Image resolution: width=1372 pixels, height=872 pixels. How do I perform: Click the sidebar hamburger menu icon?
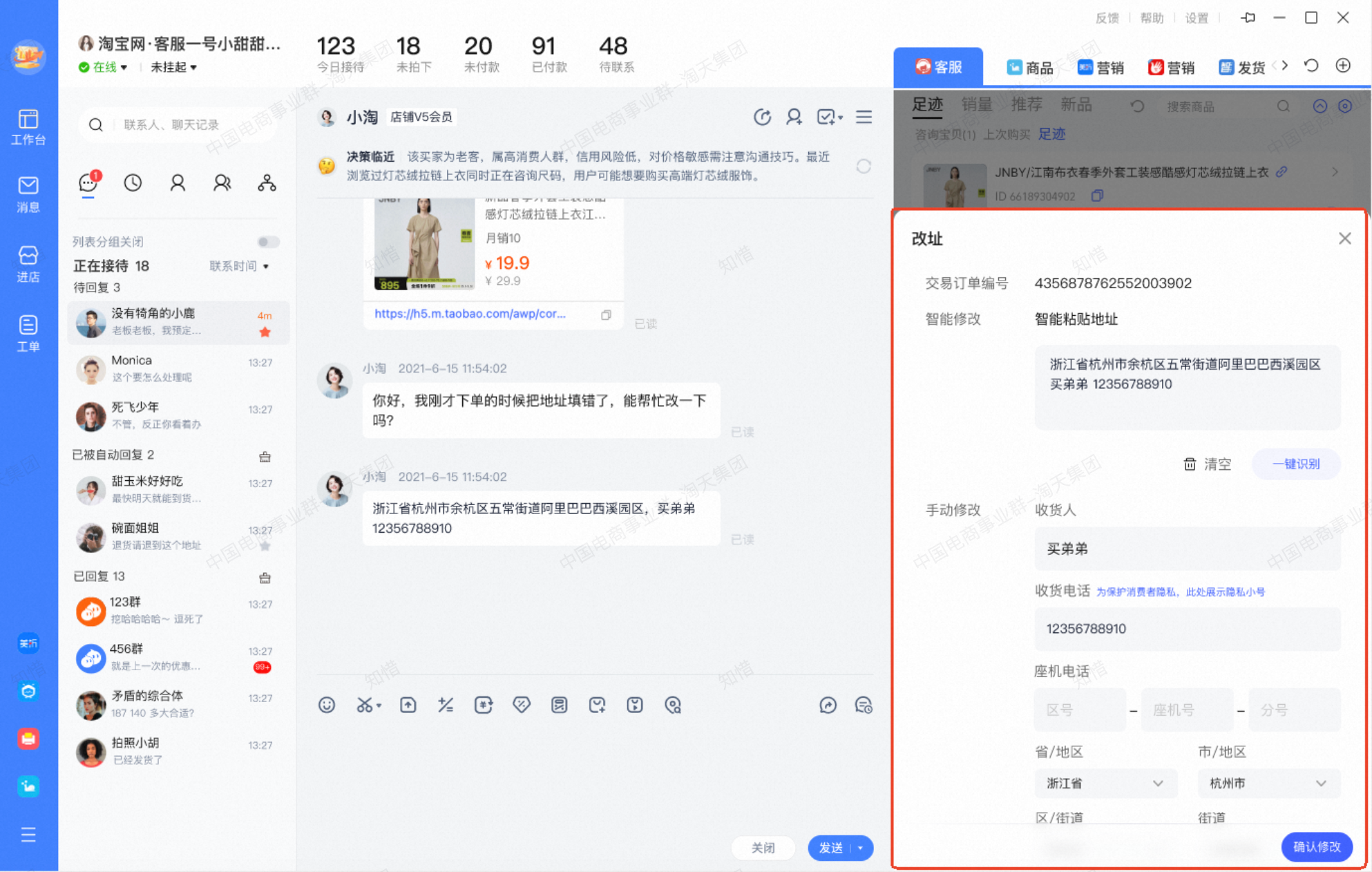(x=28, y=835)
